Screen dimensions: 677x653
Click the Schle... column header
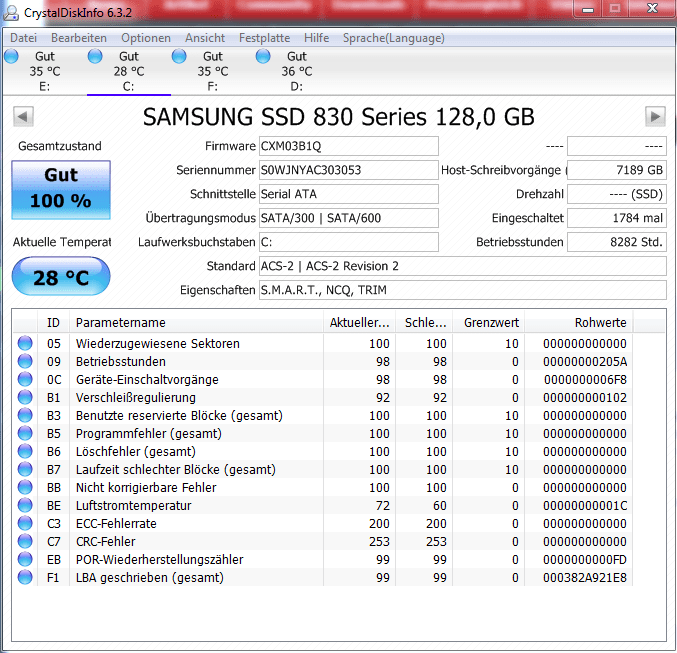click(424, 322)
